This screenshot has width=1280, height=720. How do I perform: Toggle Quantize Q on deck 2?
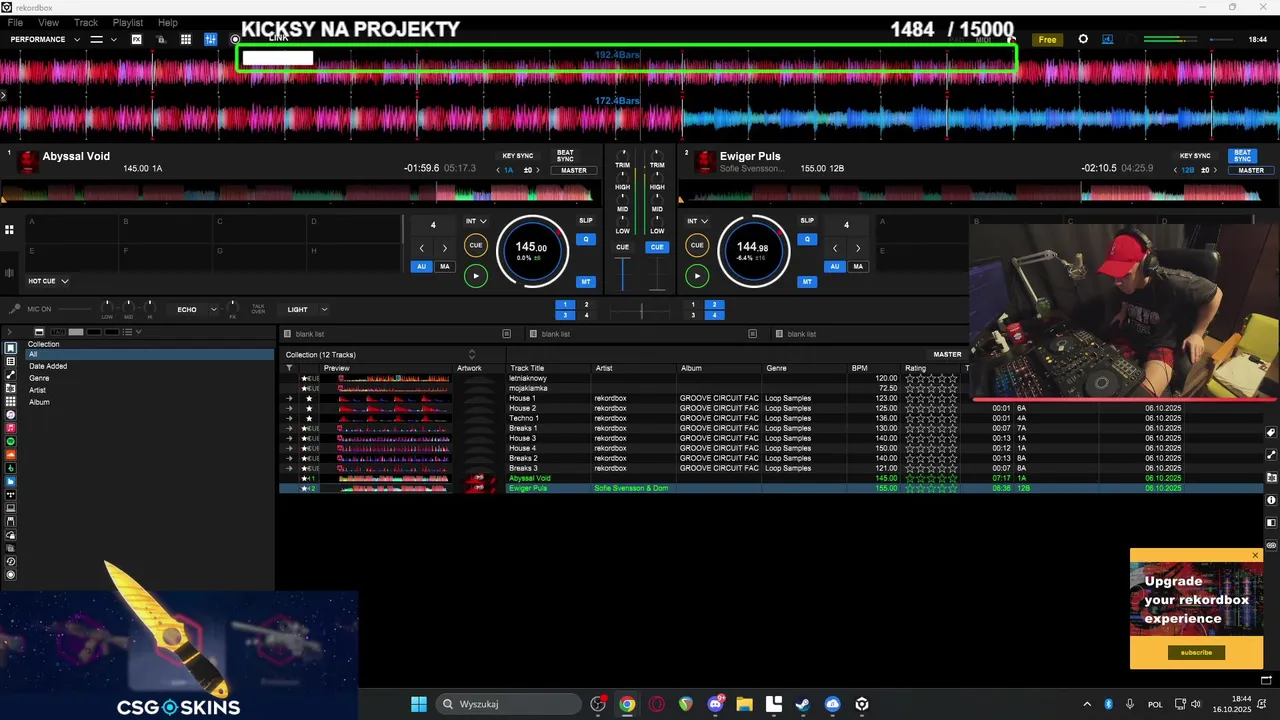tap(807, 239)
